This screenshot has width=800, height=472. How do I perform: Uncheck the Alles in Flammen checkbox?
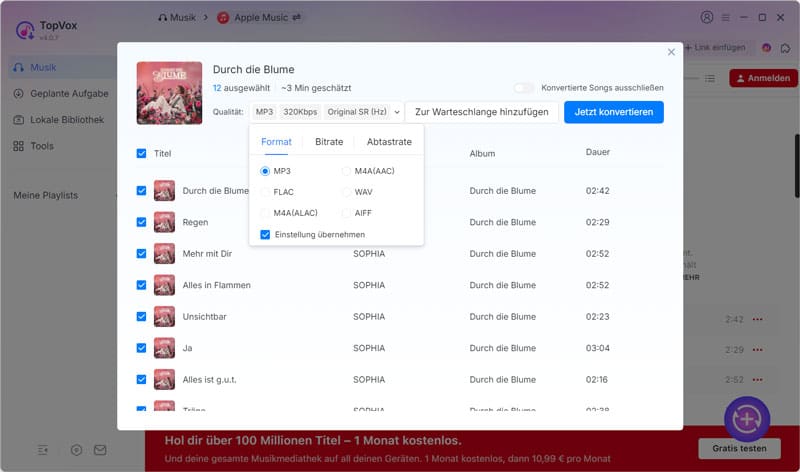141,285
